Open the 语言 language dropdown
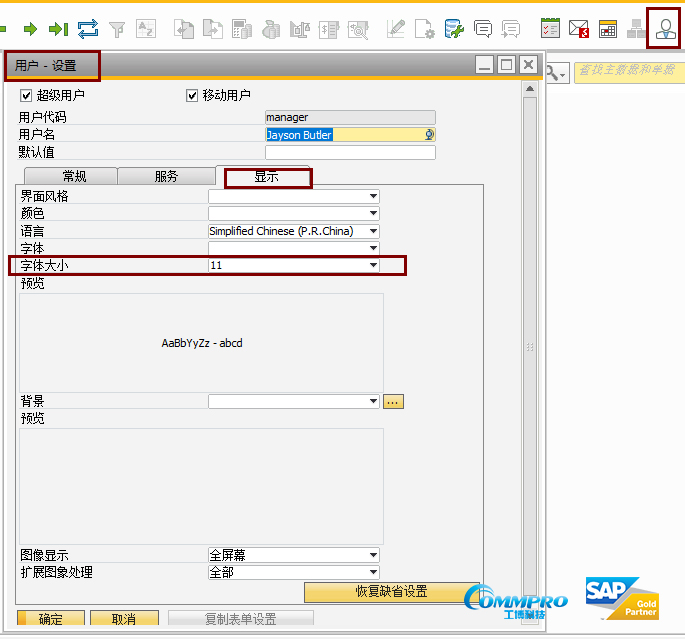Image resolution: width=685 pixels, height=639 pixels. [373, 231]
